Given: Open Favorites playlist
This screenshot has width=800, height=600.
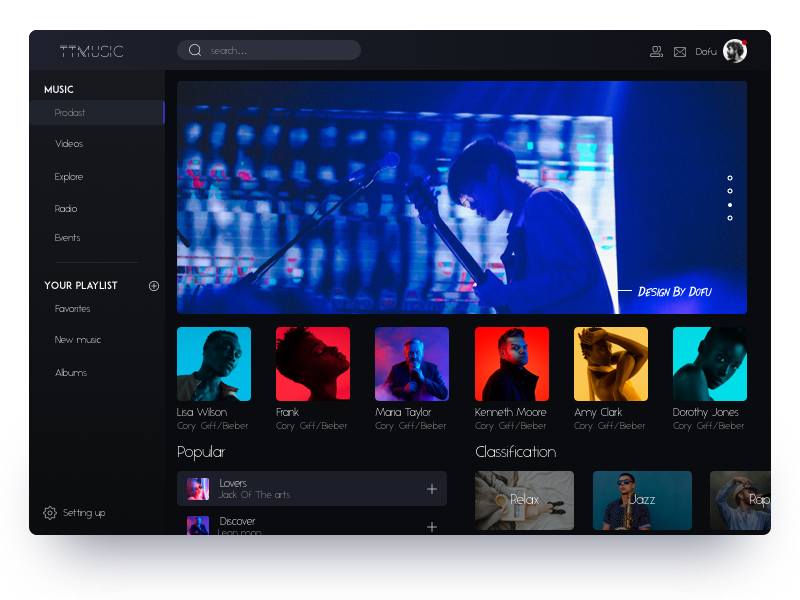Looking at the screenshot, I should (x=72, y=309).
